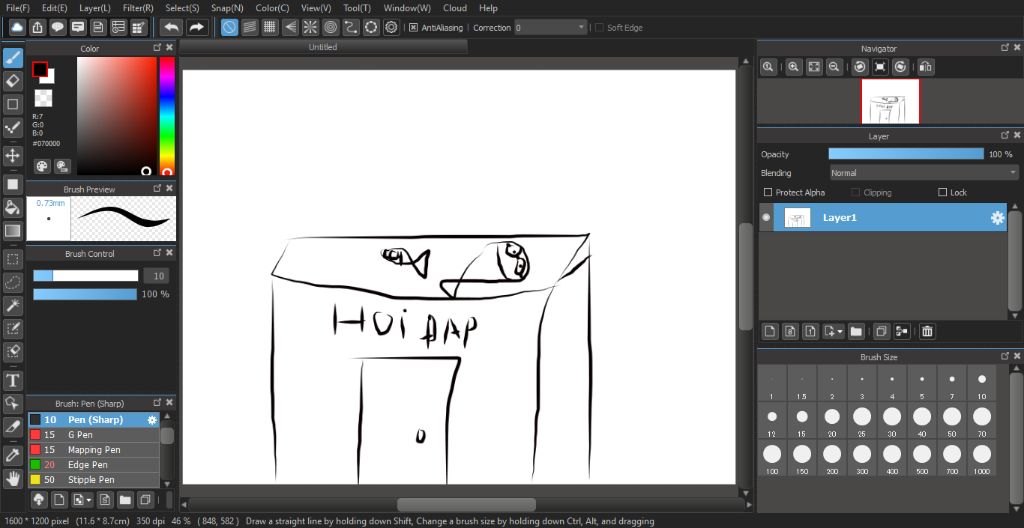
Task: Toggle AntiAliasing checkbox
Action: point(413,27)
